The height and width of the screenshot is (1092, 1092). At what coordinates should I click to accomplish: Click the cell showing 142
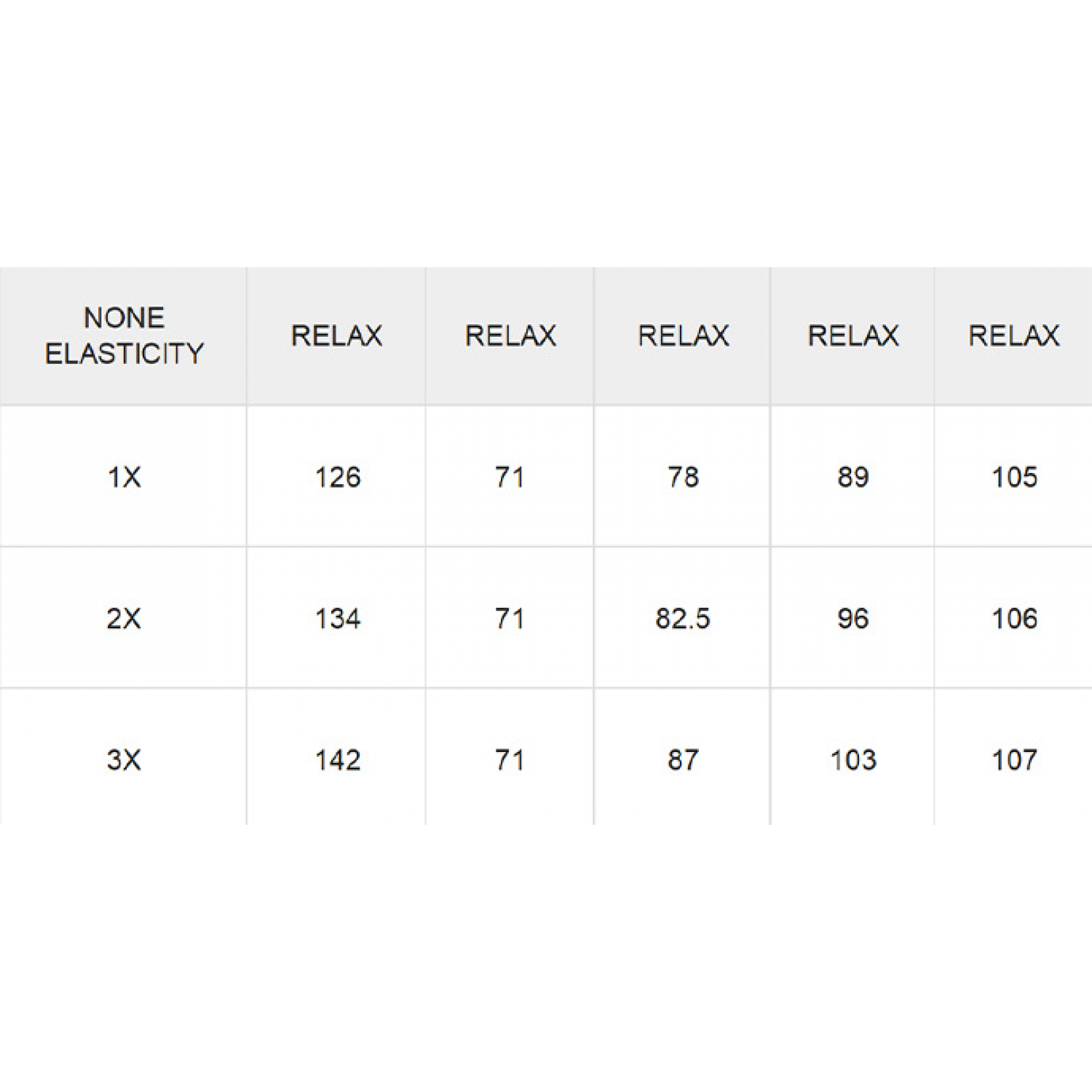[x=337, y=760]
